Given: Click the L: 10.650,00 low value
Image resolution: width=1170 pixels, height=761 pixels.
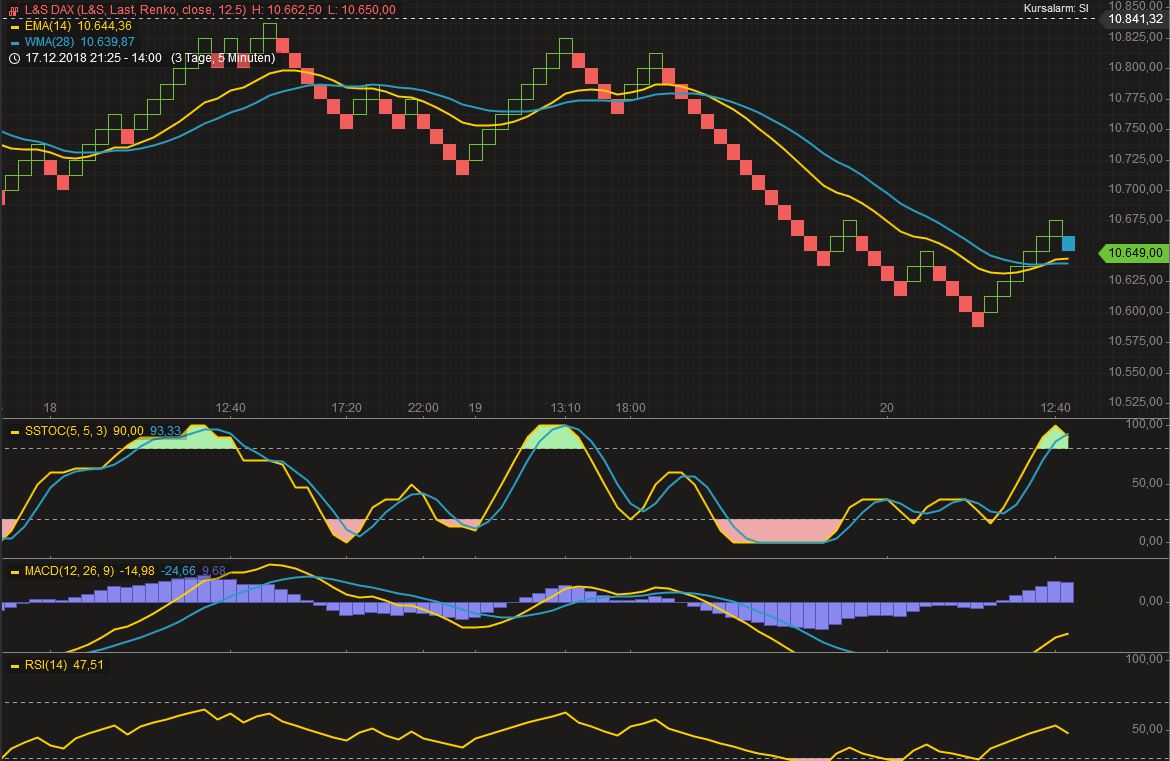Looking at the screenshot, I should [362, 10].
